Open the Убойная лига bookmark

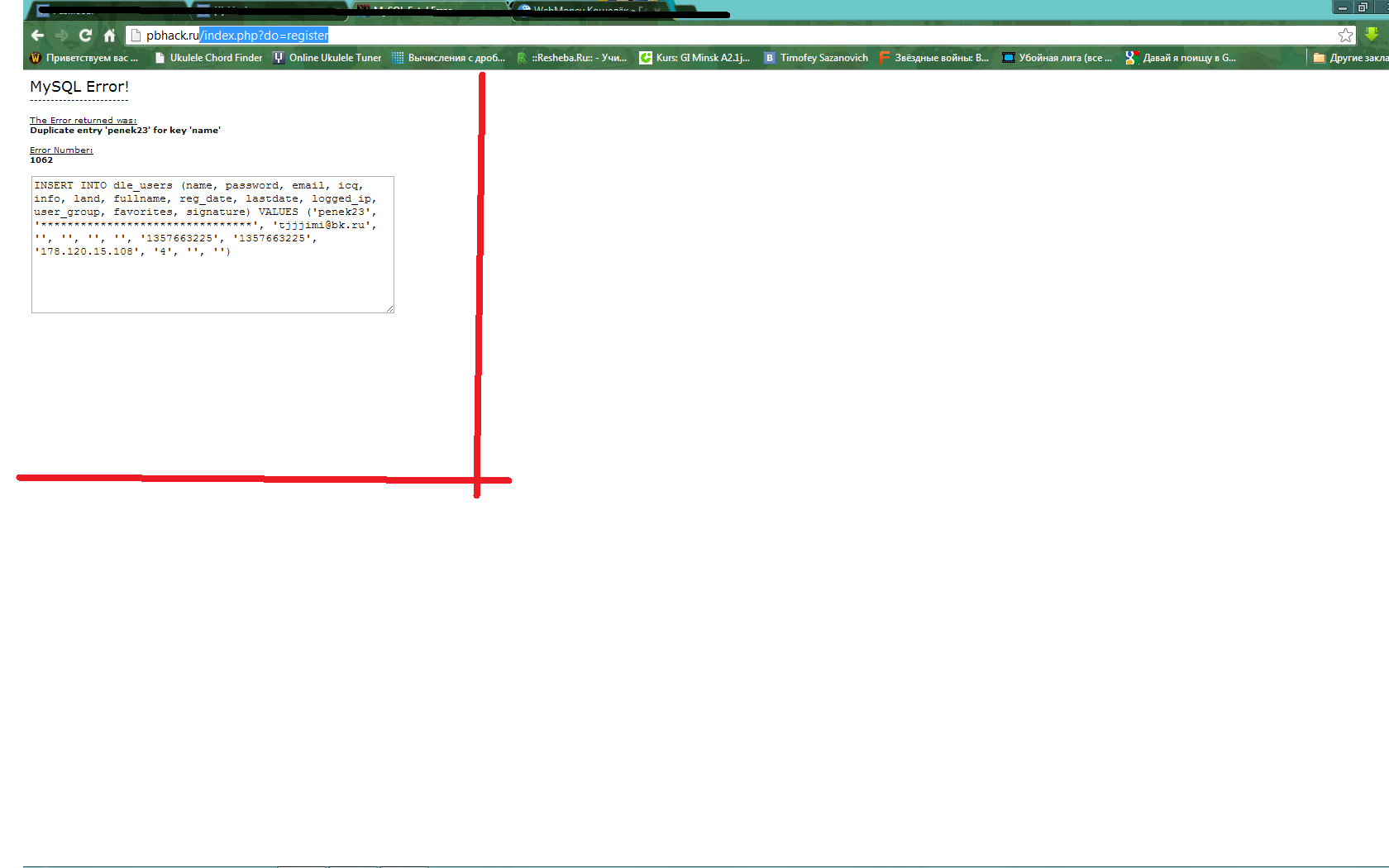pyautogui.click(x=1057, y=58)
